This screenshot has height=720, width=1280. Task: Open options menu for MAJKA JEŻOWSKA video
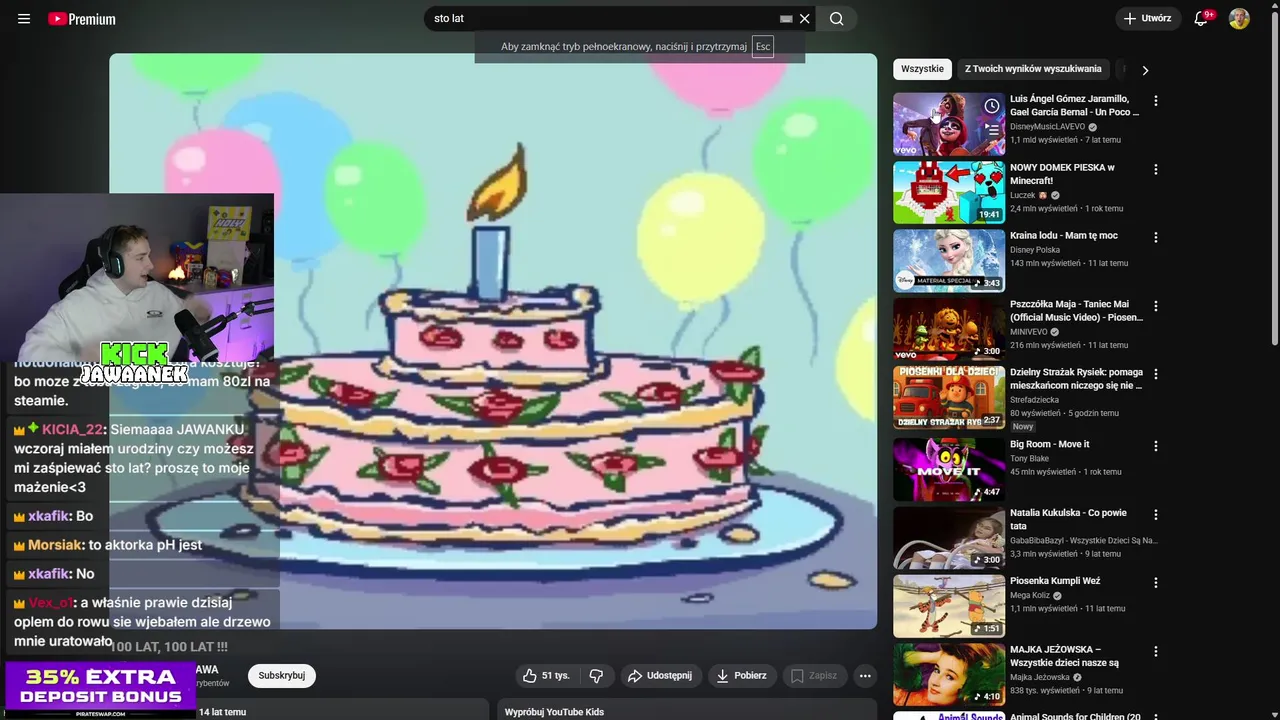coord(1156,651)
